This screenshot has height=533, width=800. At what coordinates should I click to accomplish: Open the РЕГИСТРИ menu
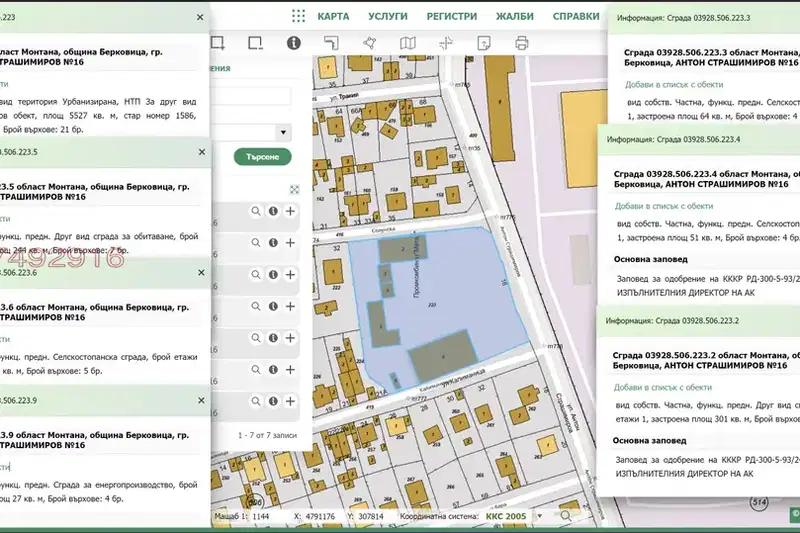pos(452,16)
